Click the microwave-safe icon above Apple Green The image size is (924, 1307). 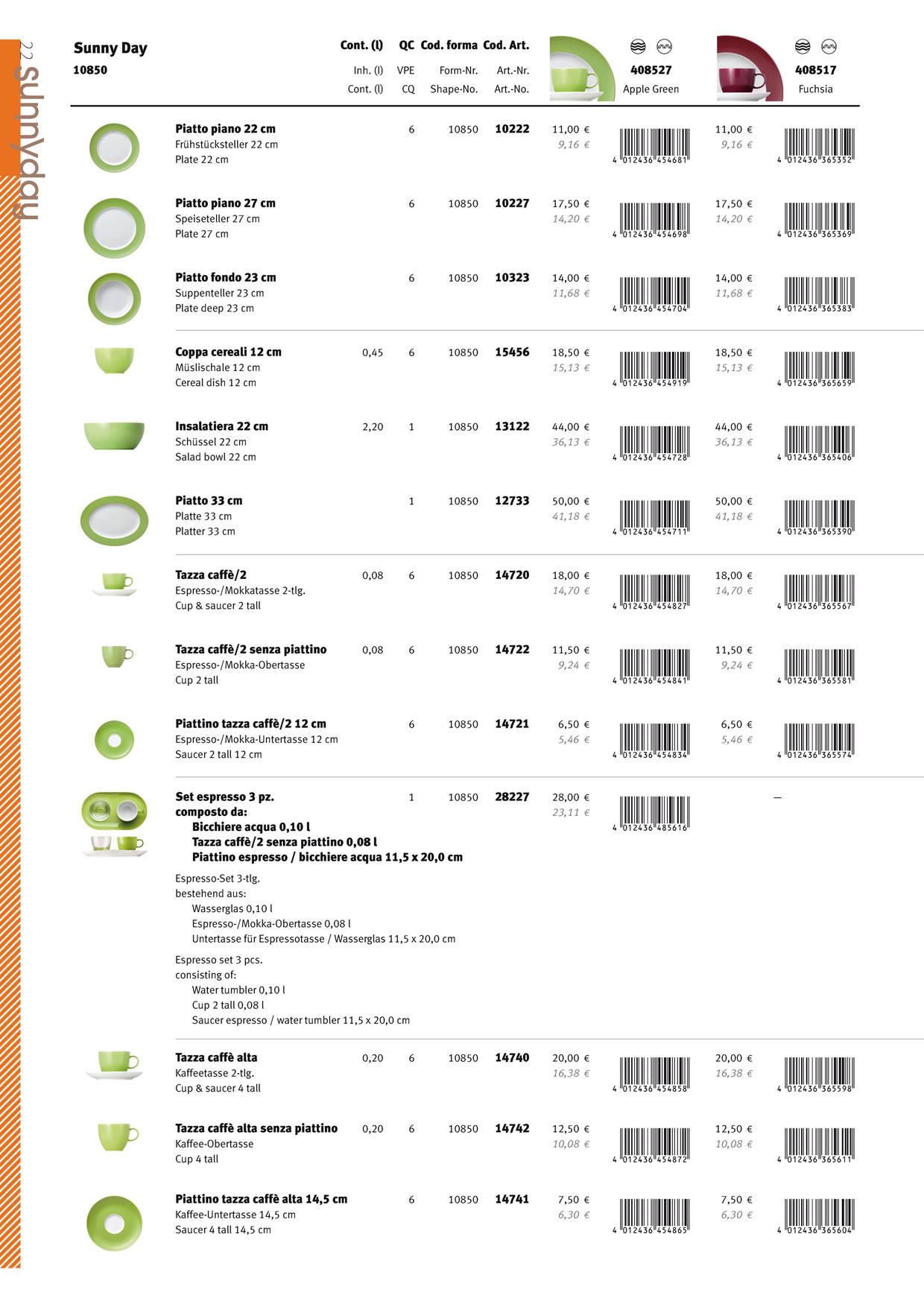pos(664,47)
